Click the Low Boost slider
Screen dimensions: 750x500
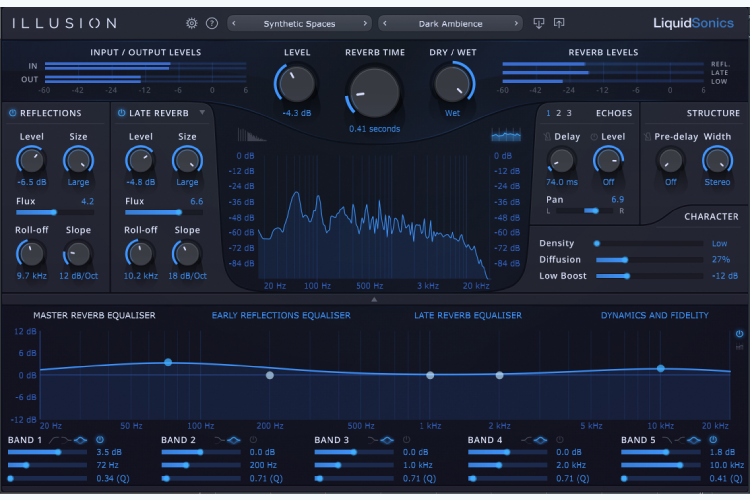point(648,276)
